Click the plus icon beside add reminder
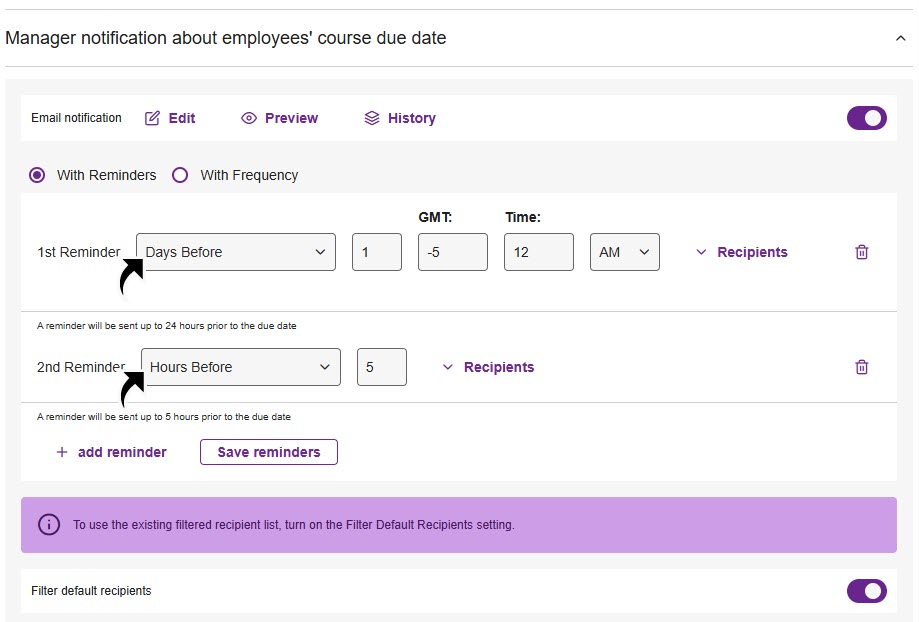919x622 pixels. point(62,452)
